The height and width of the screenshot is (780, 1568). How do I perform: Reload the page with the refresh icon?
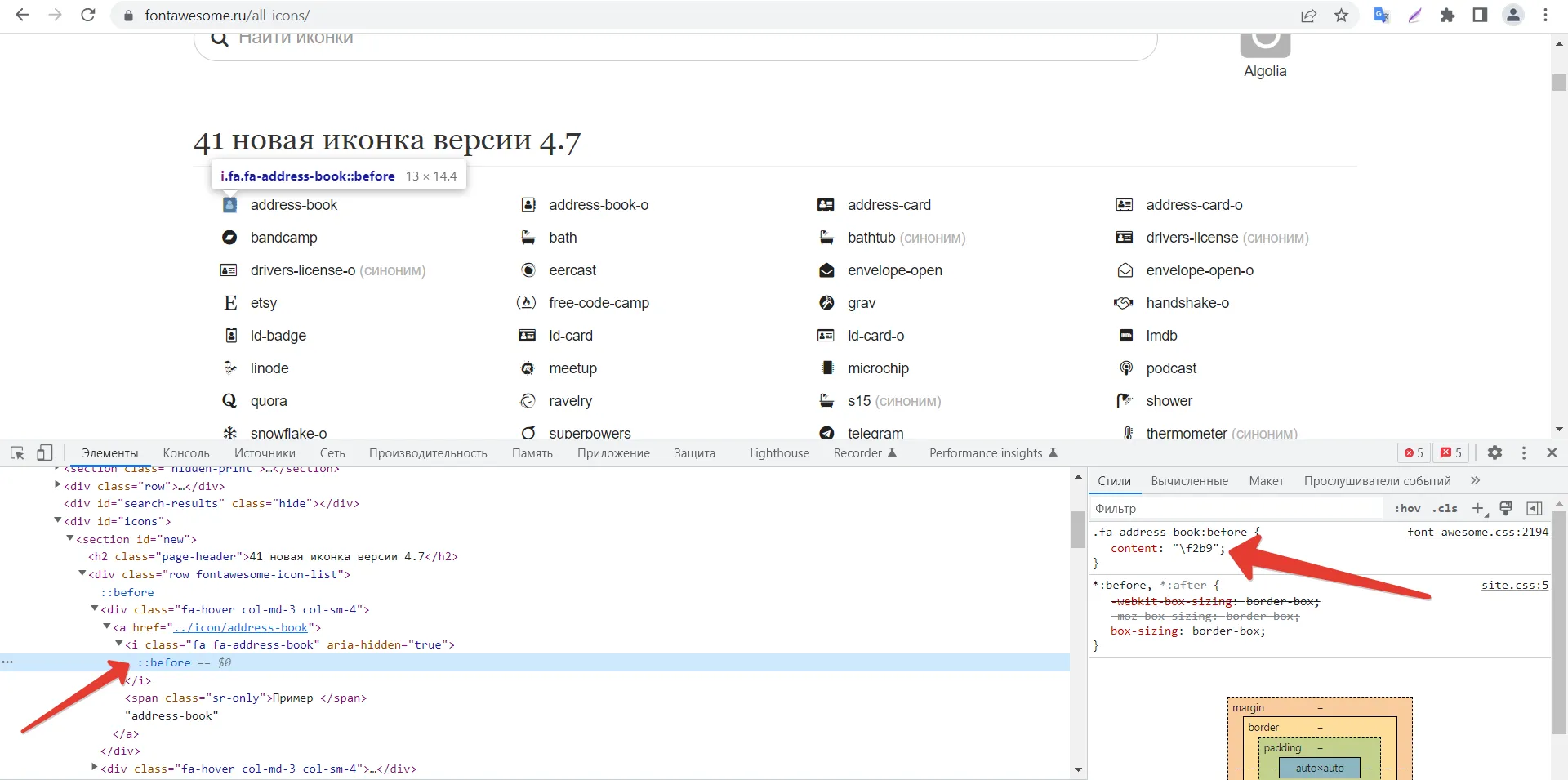pos(88,15)
